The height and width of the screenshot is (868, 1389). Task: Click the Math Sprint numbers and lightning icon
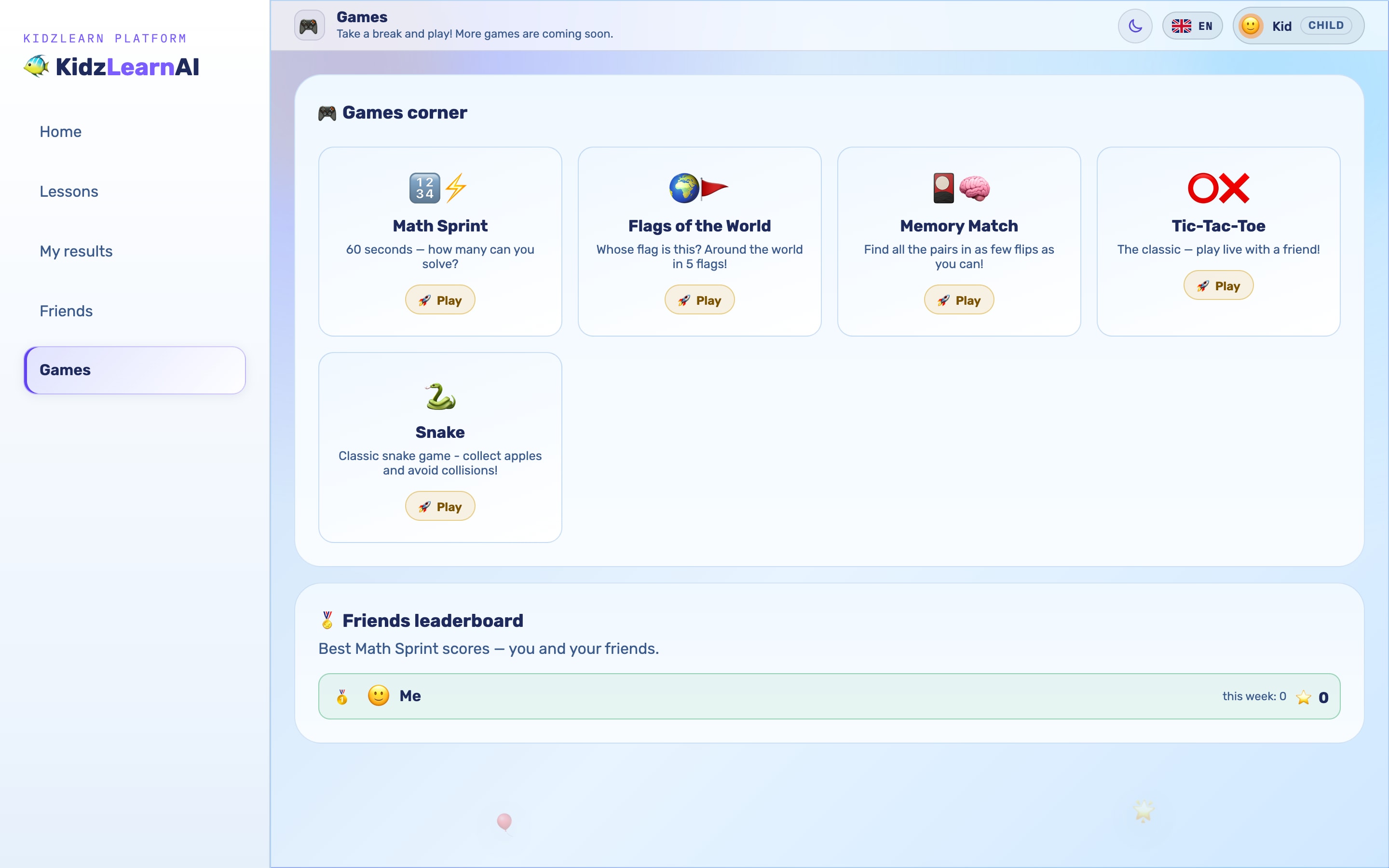click(x=440, y=188)
